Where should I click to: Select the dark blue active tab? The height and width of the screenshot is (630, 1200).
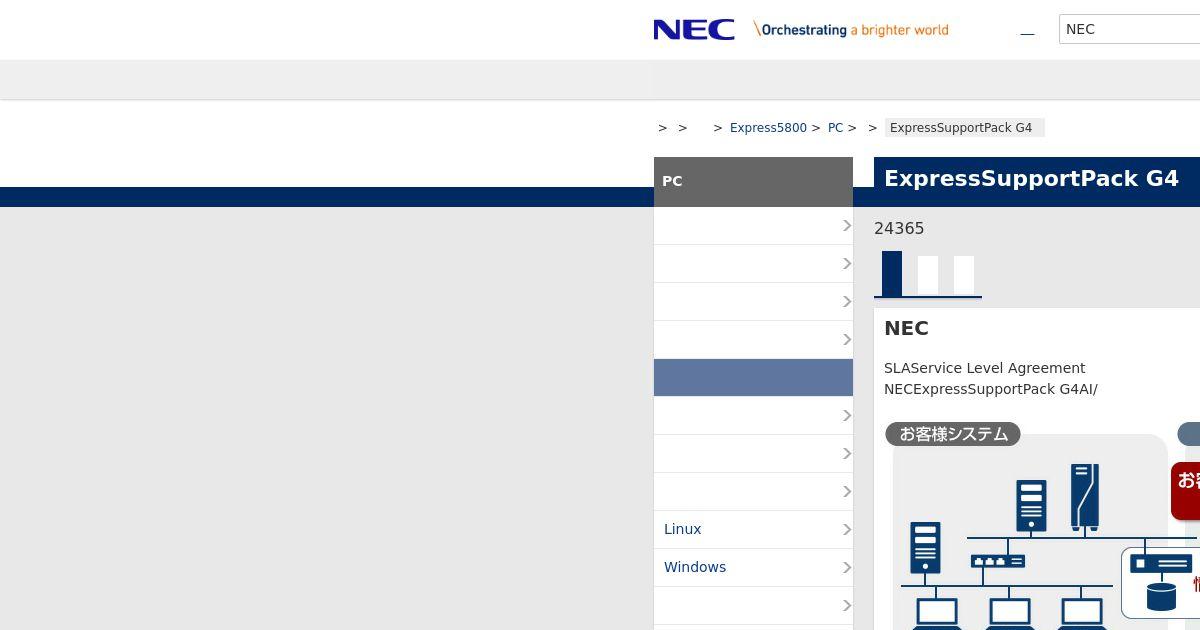click(892, 273)
